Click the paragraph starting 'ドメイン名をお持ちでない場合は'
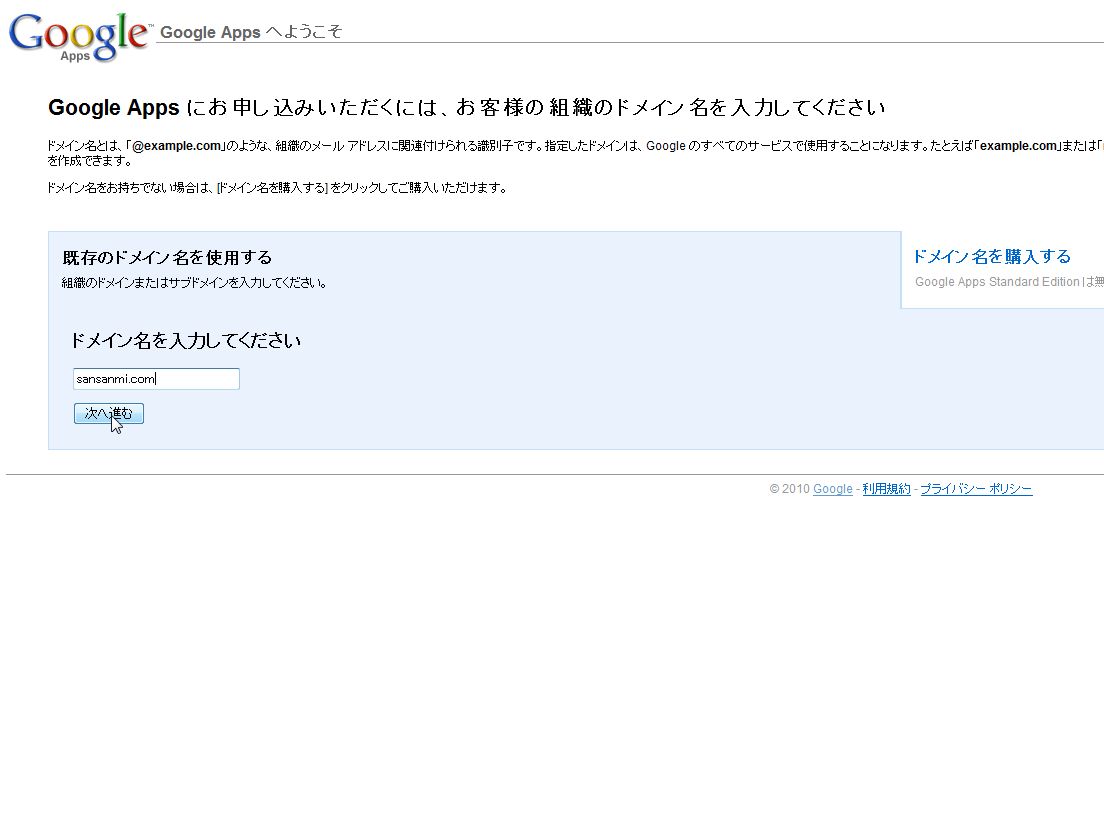Screen dimensions: 1104x835 tap(277, 188)
